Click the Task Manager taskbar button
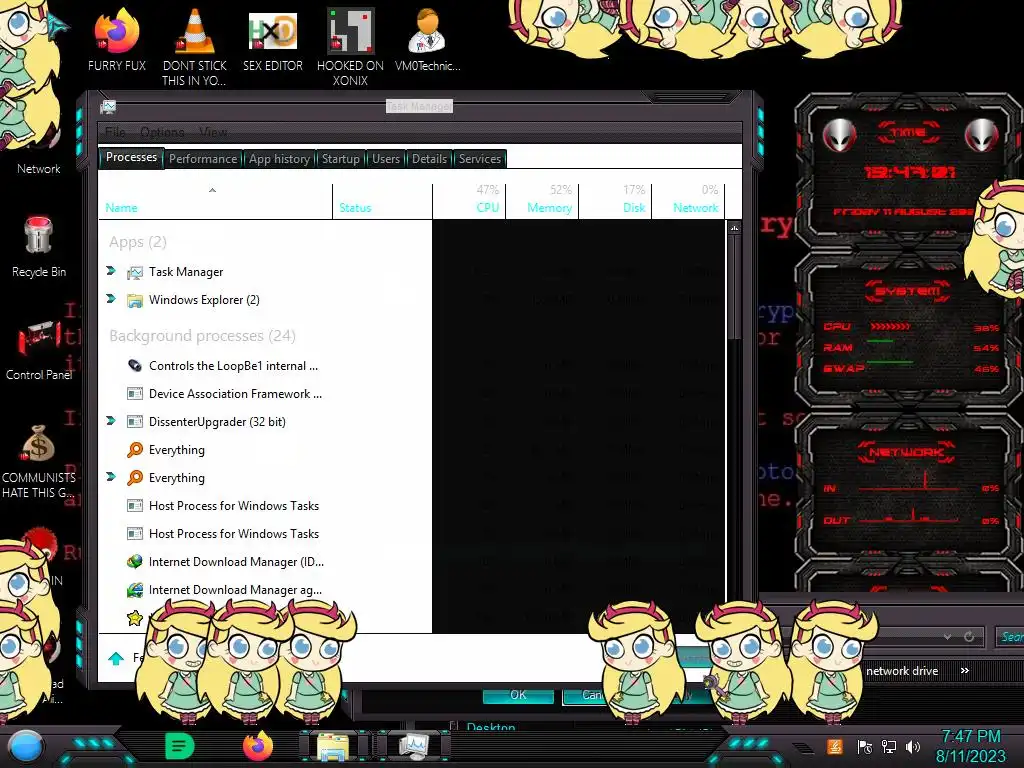This screenshot has width=1024, height=768. tap(414, 746)
